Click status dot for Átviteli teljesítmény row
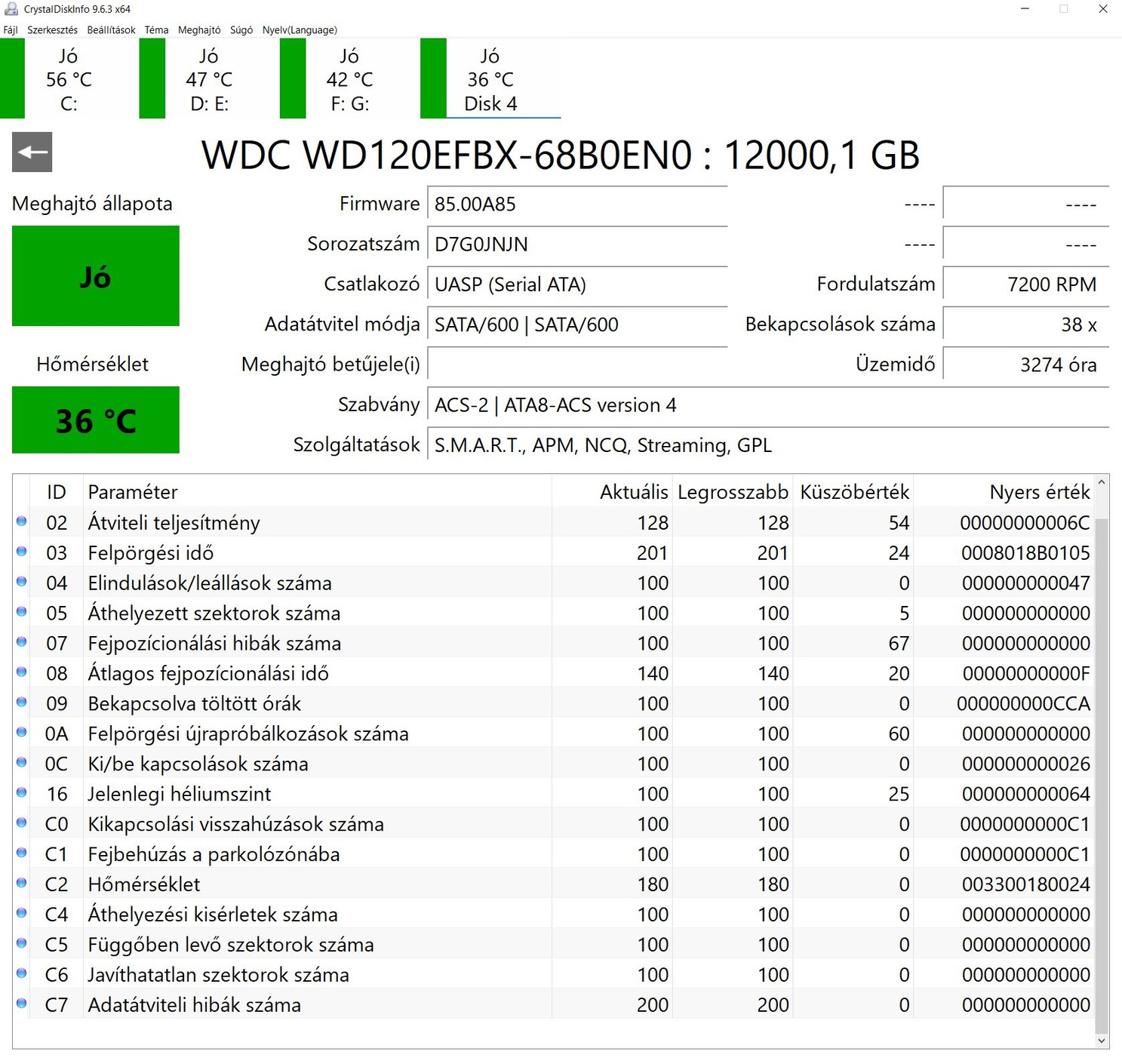The image size is (1122, 1064). (21, 521)
